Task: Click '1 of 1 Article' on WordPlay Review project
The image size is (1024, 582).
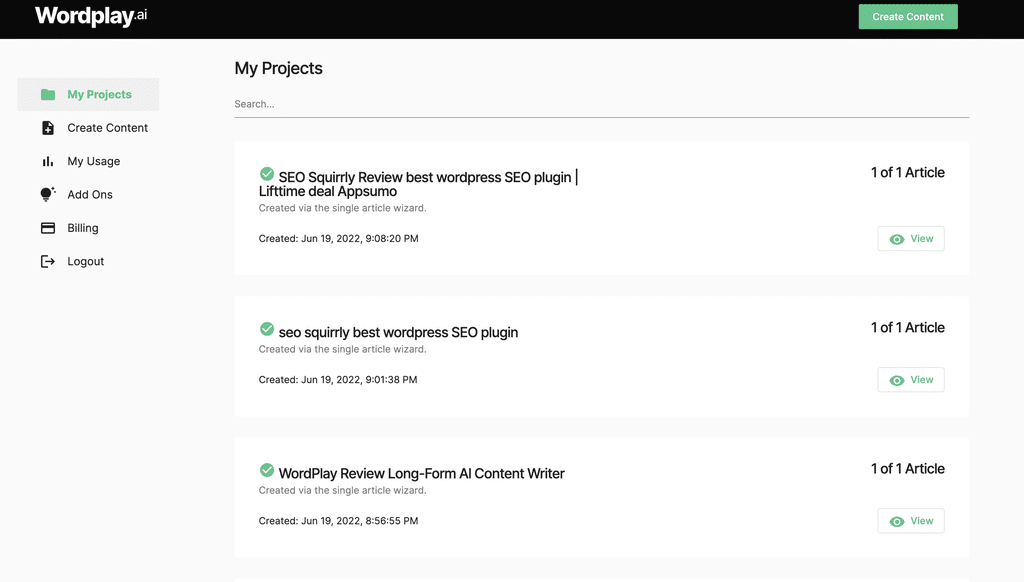Action: tap(908, 468)
